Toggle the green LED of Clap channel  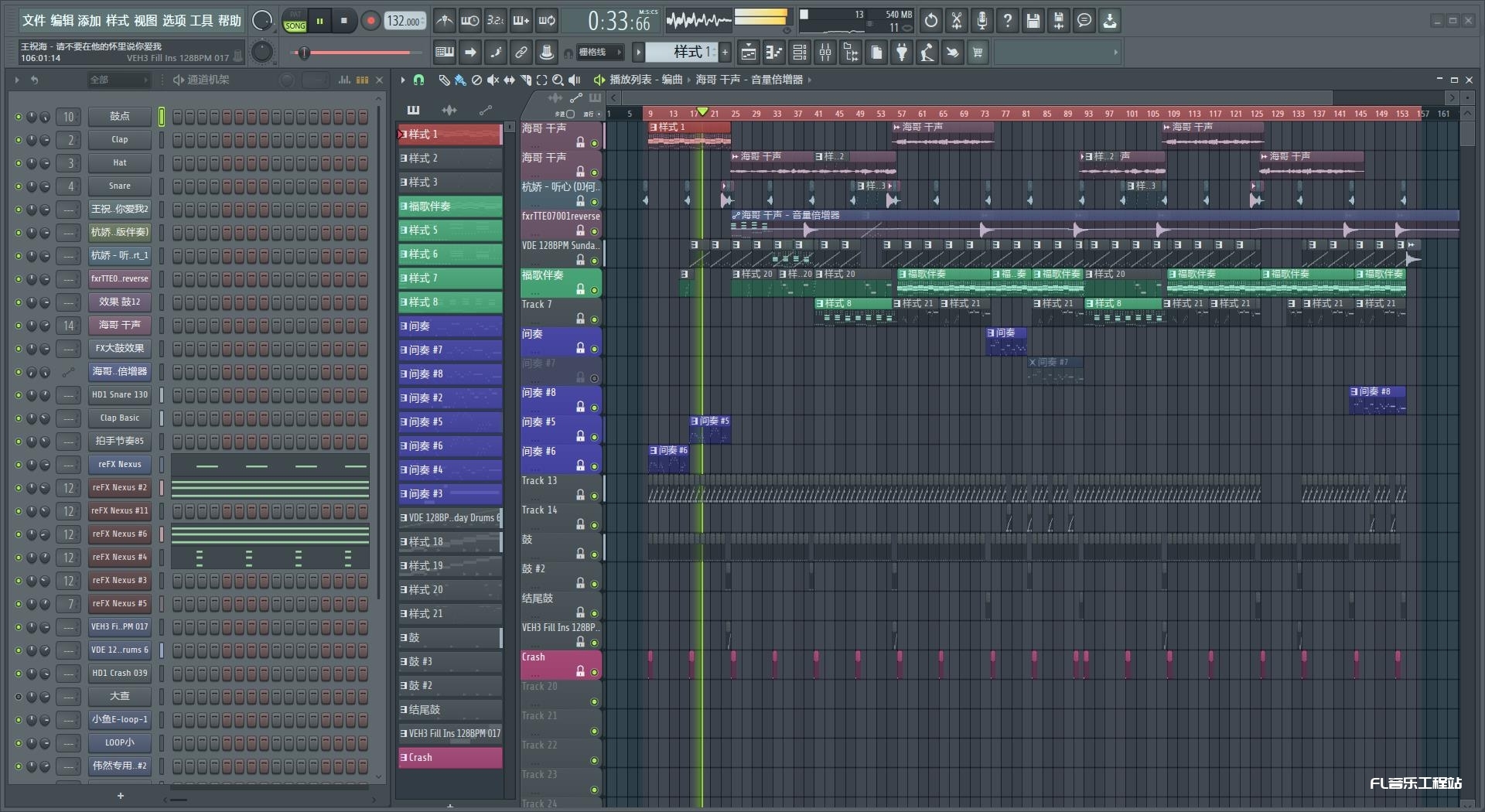[x=19, y=140]
